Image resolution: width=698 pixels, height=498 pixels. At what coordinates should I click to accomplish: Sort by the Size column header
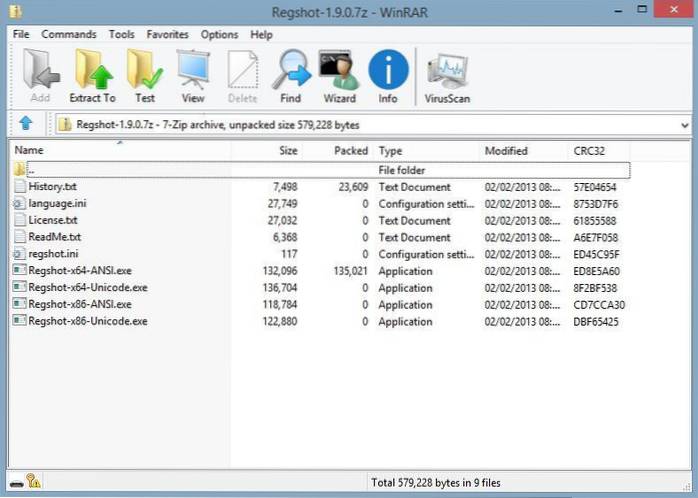[287, 151]
